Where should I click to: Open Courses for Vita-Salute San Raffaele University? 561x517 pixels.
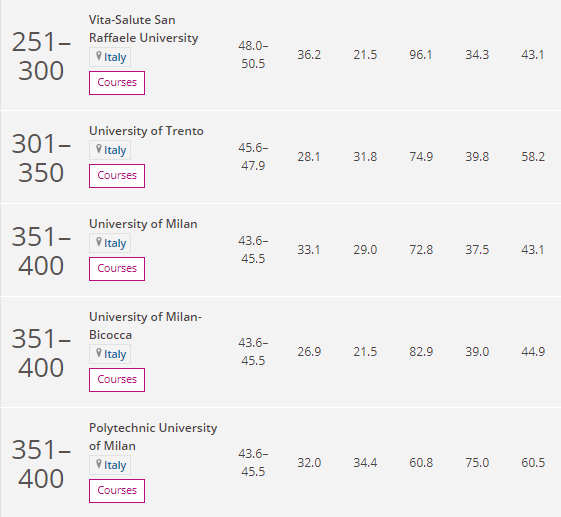tap(117, 83)
